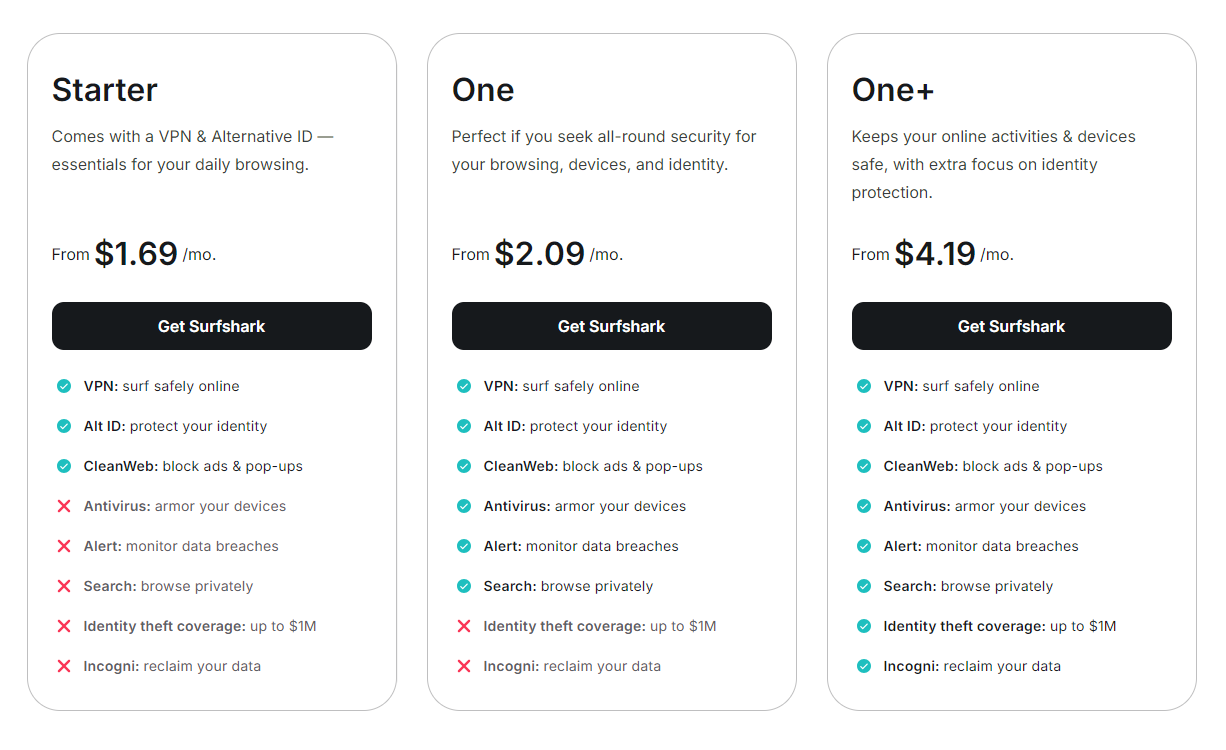Click the $1.69 price in Starter plan

pyautogui.click(x=136, y=253)
